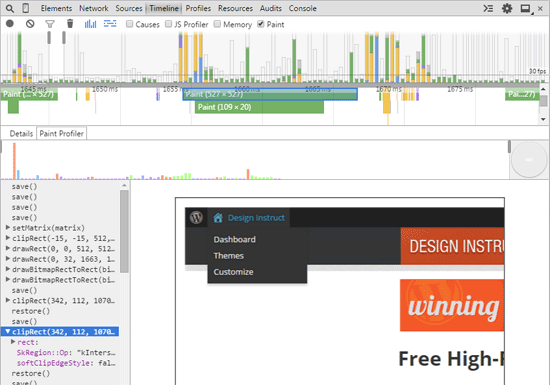Close the DevTools panel
Screen dimensions: 550x385
coord(541,8)
